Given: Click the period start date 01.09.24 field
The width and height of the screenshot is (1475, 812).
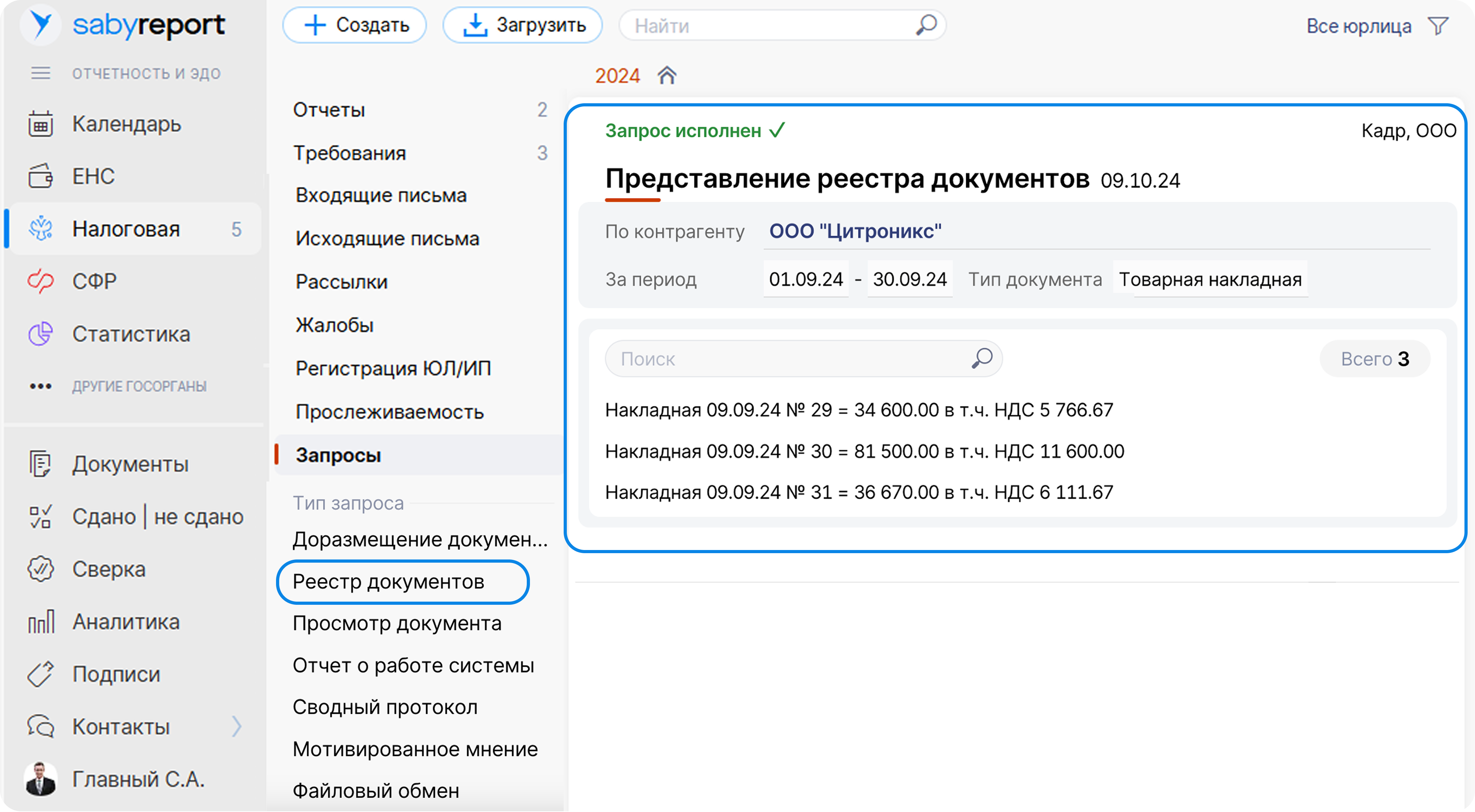Looking at the screenshot, I should point(806,280).
